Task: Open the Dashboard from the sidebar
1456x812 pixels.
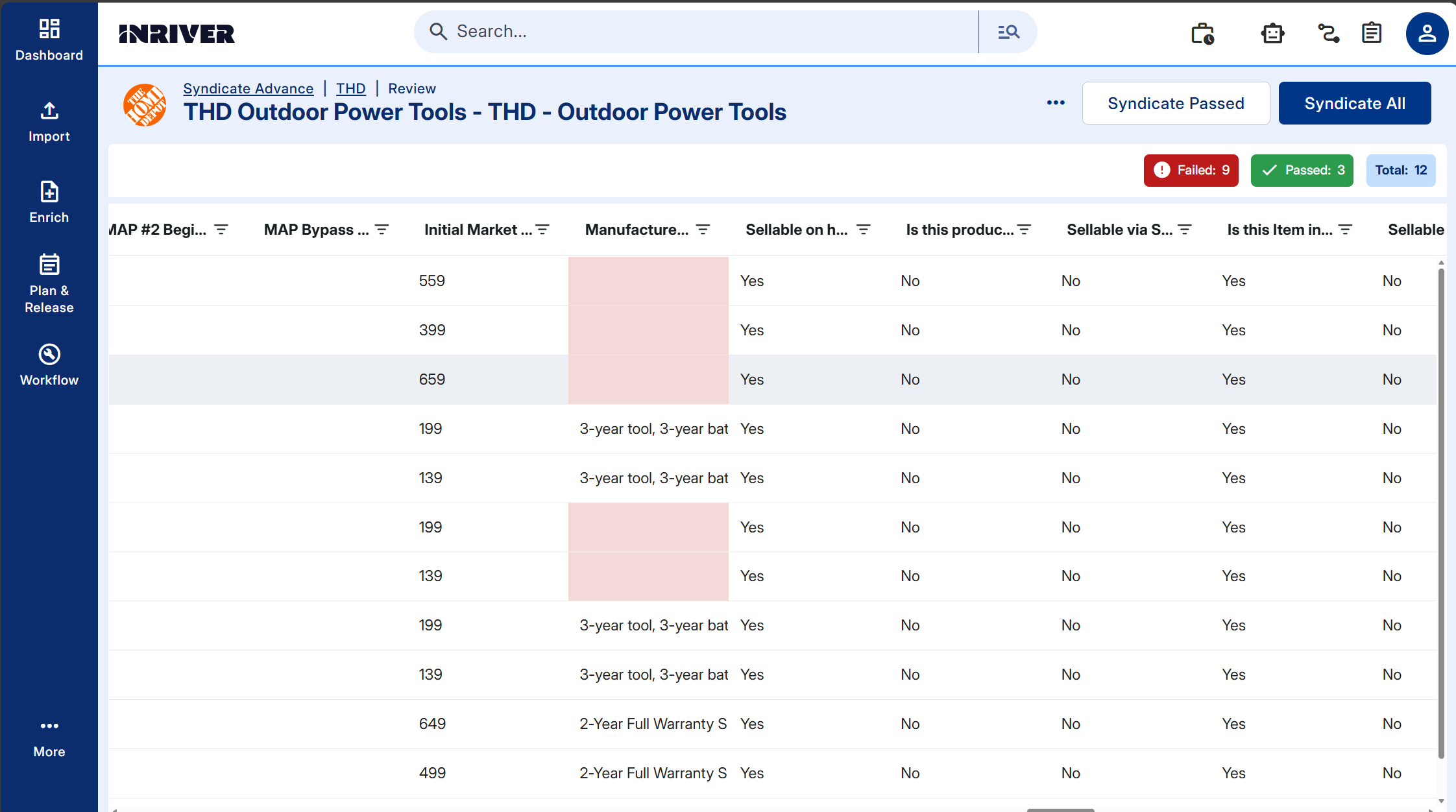Action: 49,40
